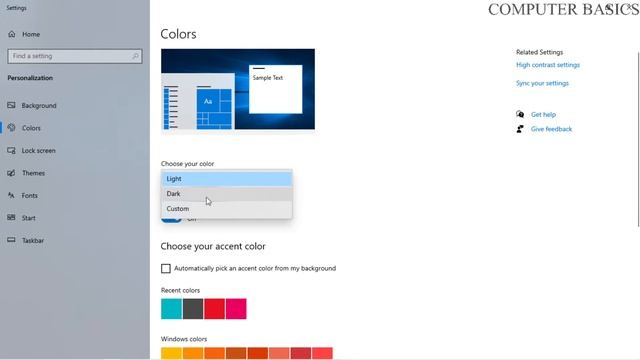Click the Lock screen icon
This screenshot has width=640, height=360.
11,150
